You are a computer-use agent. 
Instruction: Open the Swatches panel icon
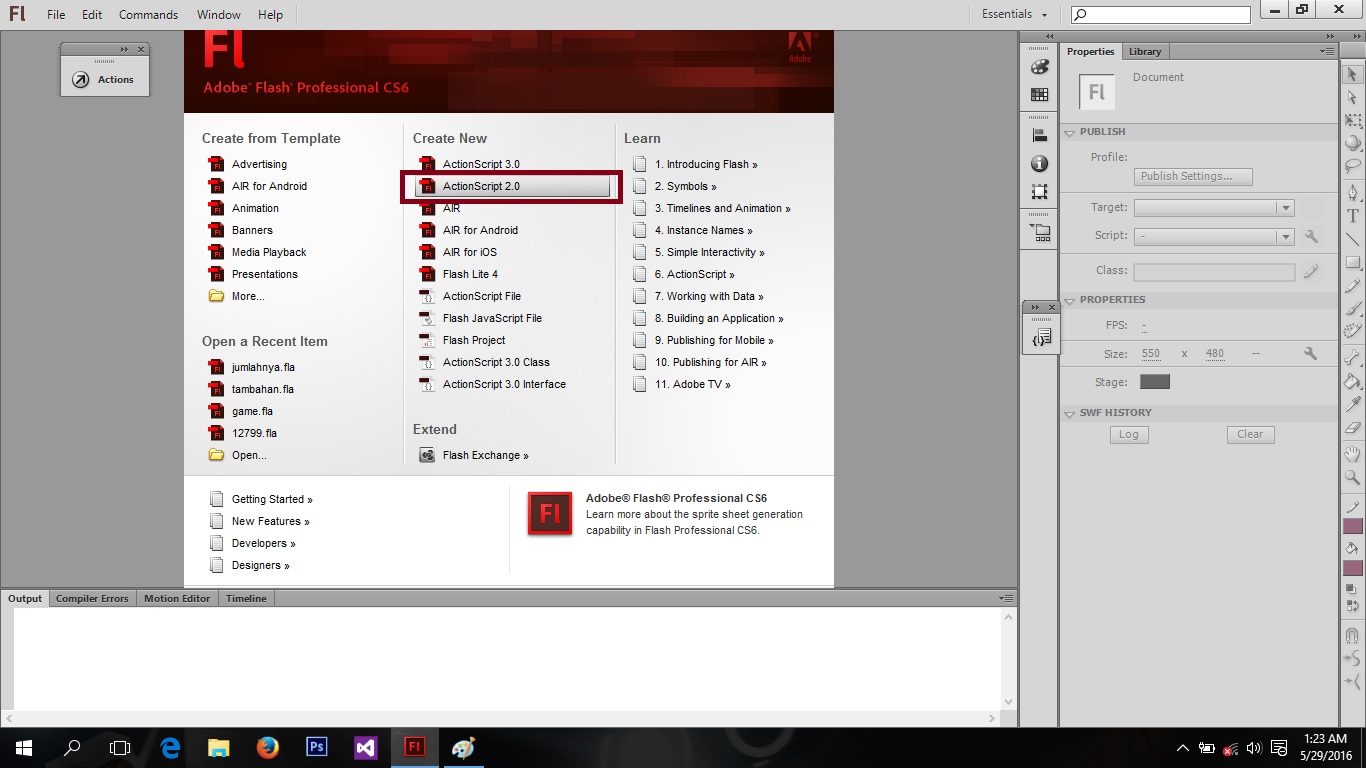(1039, 93)
